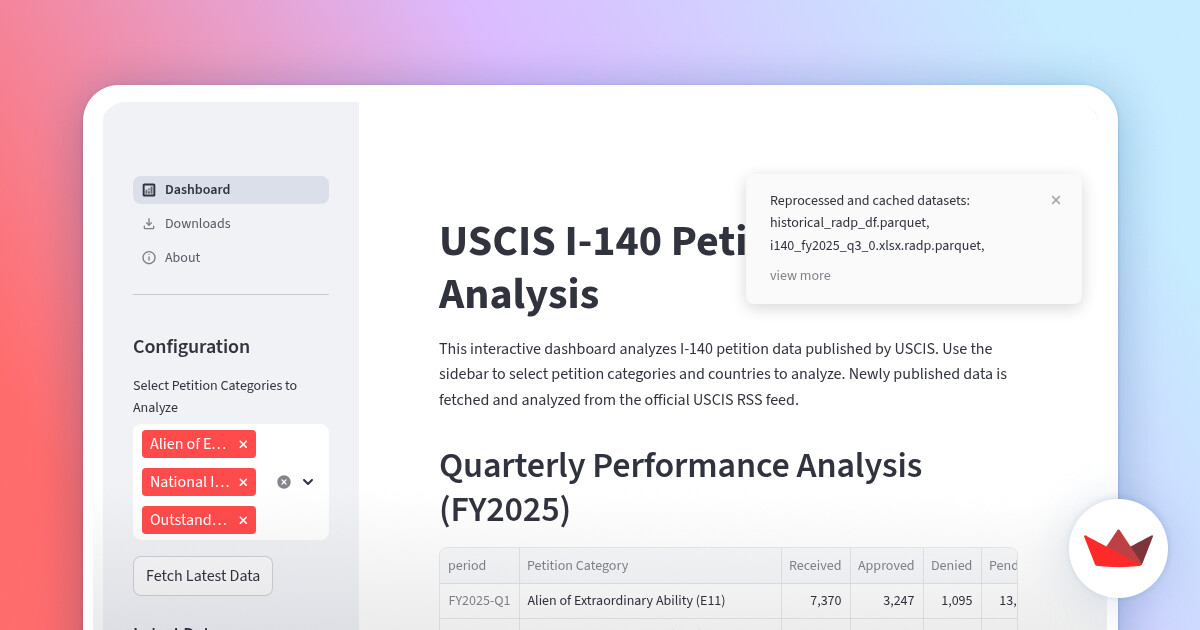Open the About page
1200x630 pixels.
point(182,258)
